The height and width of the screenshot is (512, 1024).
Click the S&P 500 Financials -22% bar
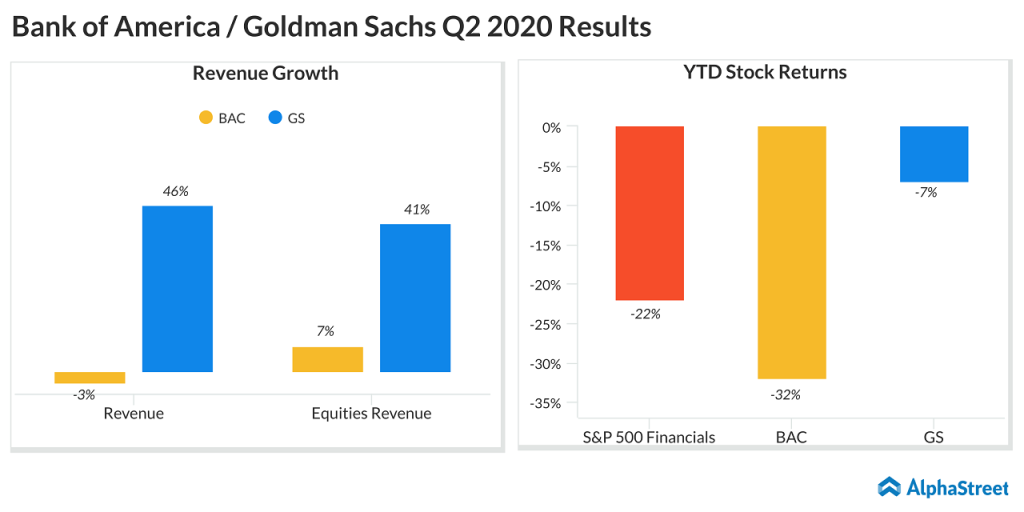click(x=649, y=213)
